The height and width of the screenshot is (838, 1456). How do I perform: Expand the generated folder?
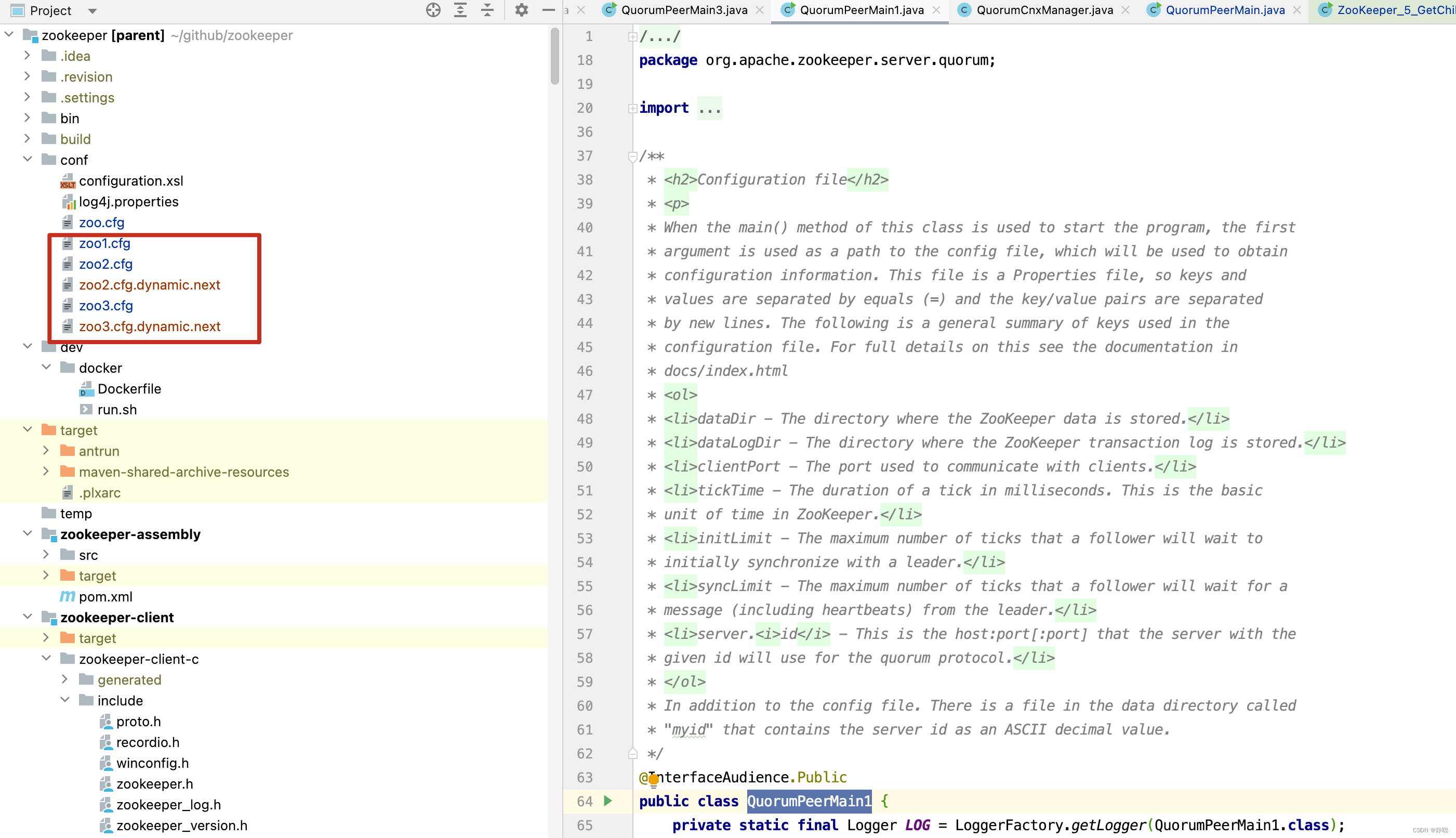click(x=64, y=678)
